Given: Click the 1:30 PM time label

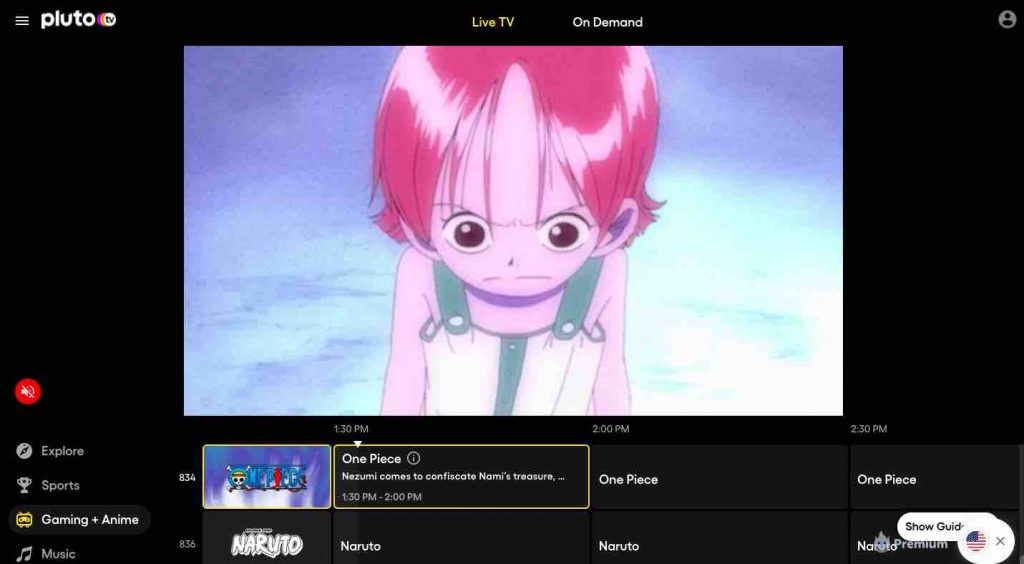Looking at the screenshot, I should point(351,429).
